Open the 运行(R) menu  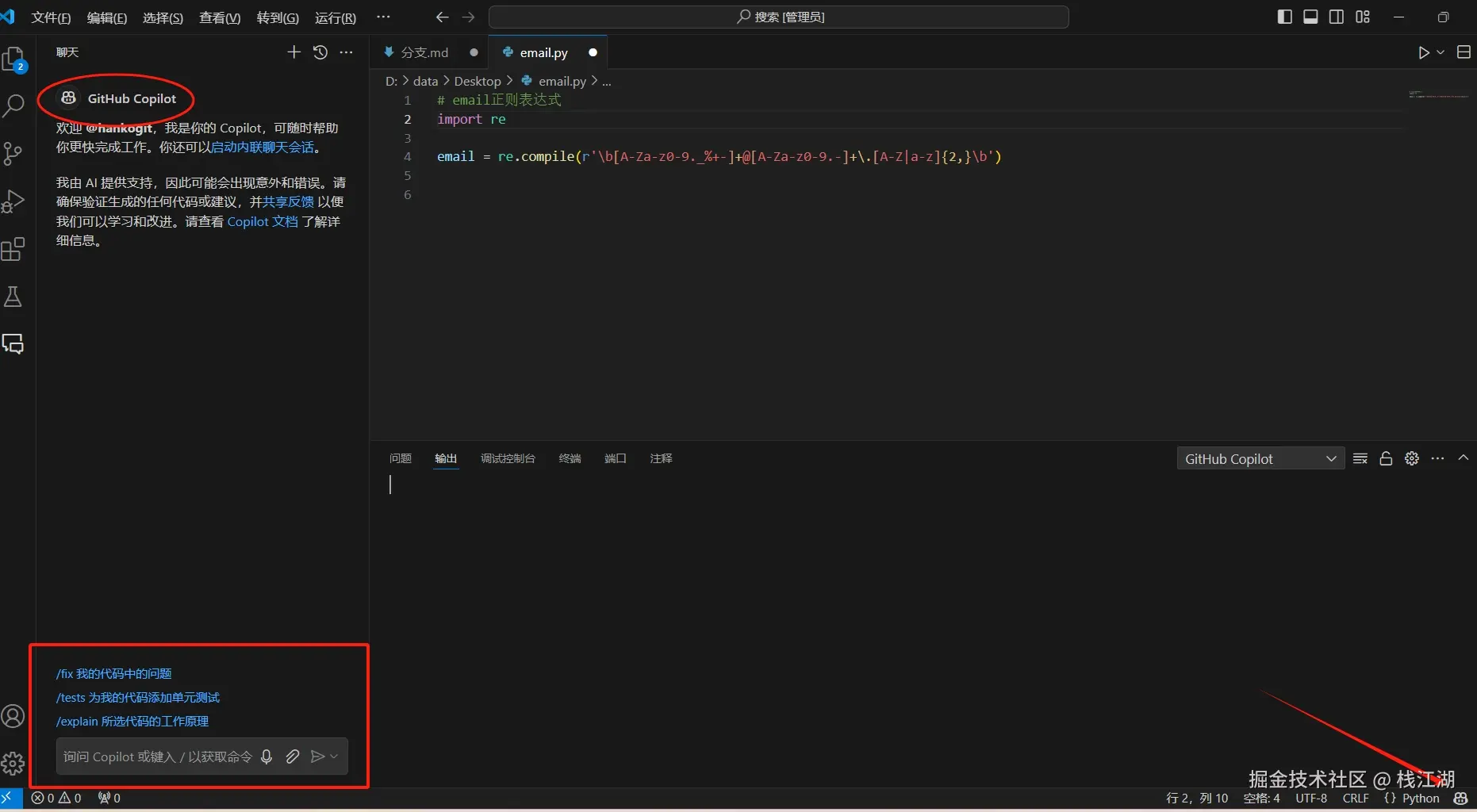tap(336, 17)
